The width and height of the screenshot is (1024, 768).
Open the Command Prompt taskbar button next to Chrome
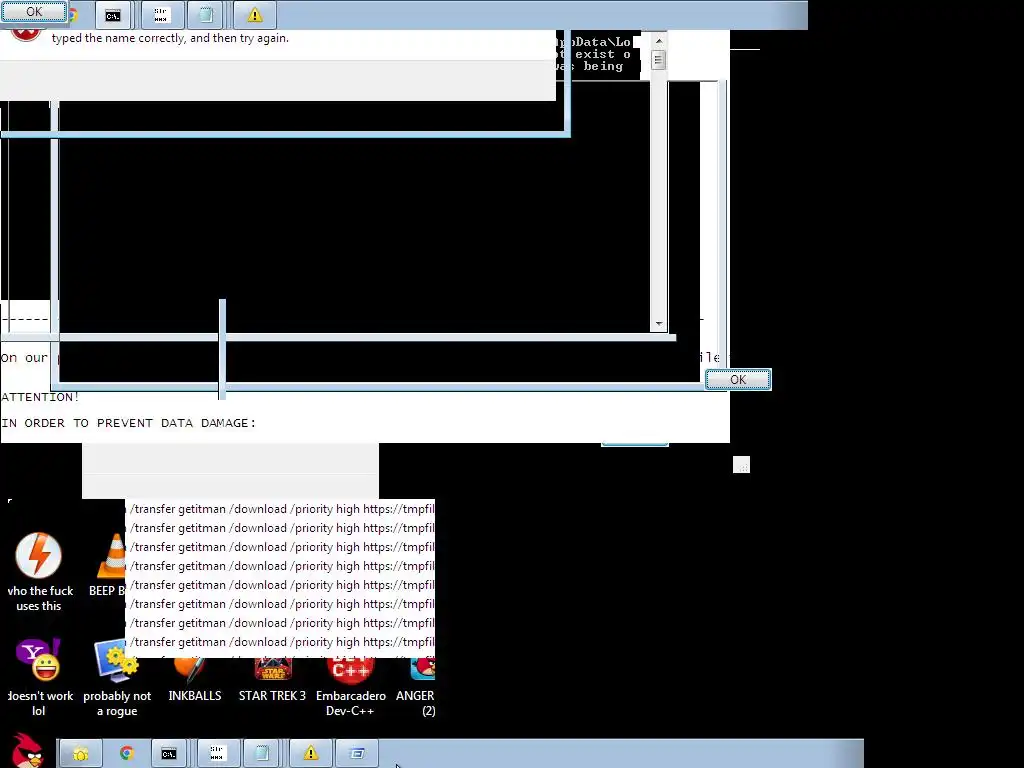pyautogui.click(x=169, y=754)
